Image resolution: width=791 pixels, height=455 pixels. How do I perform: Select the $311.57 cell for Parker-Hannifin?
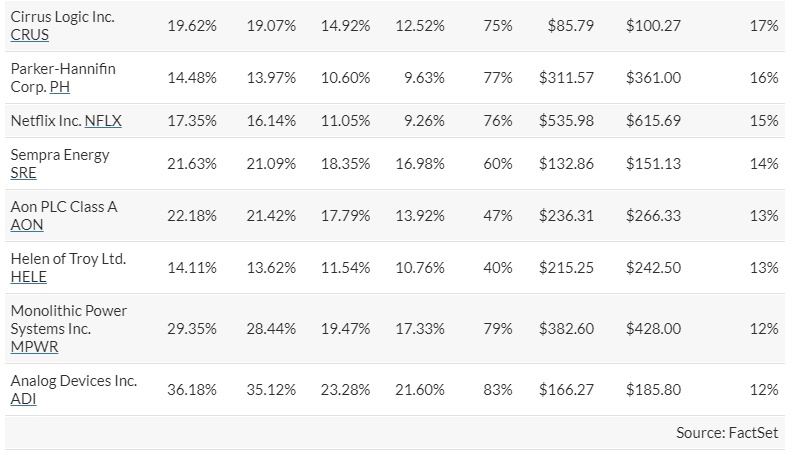point(565,77)
